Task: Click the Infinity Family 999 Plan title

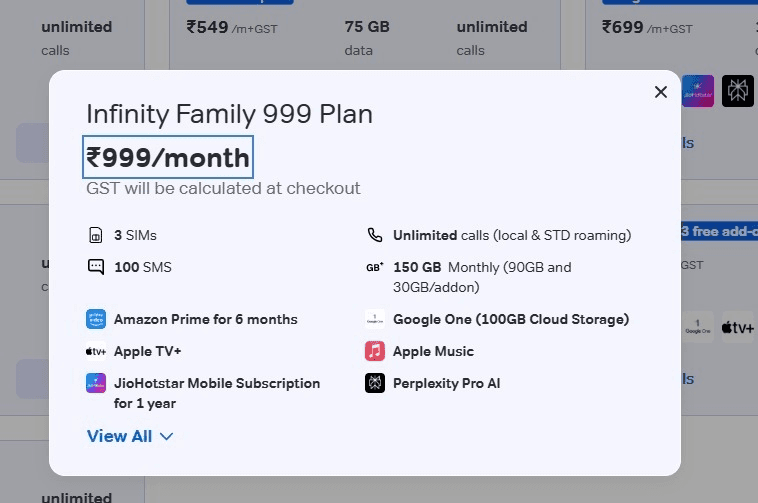Action: point(229,114)
